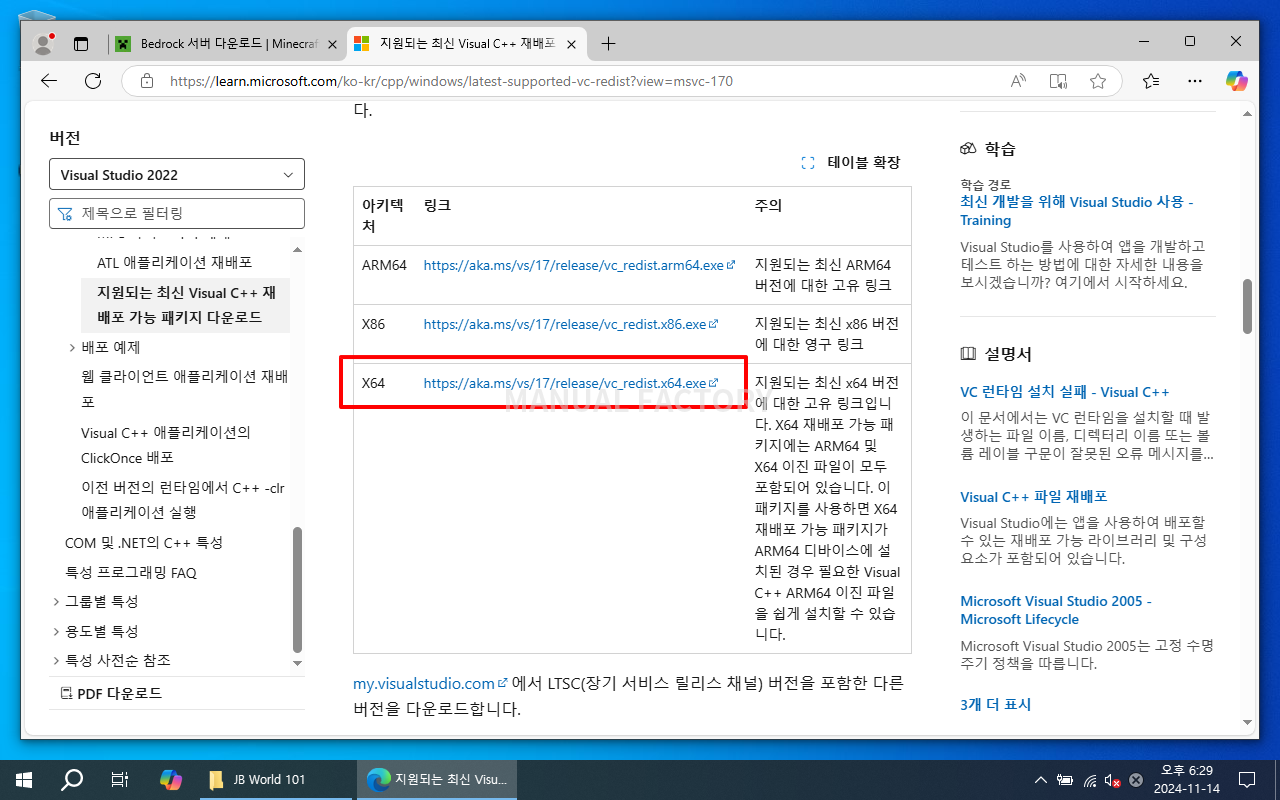1280x800 pixels.
Task: Go back to the previous page
Action: pyautogui.click(x=49, y=81)
